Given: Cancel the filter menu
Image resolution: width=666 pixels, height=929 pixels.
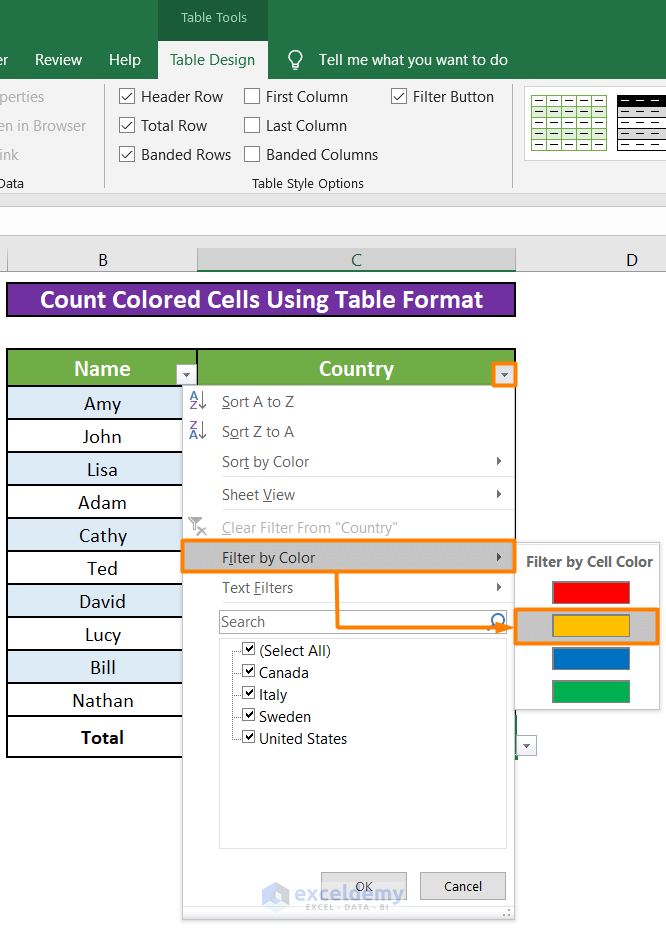Looking at the screenshot, I should pyautogui.click(x=462, y=886).
